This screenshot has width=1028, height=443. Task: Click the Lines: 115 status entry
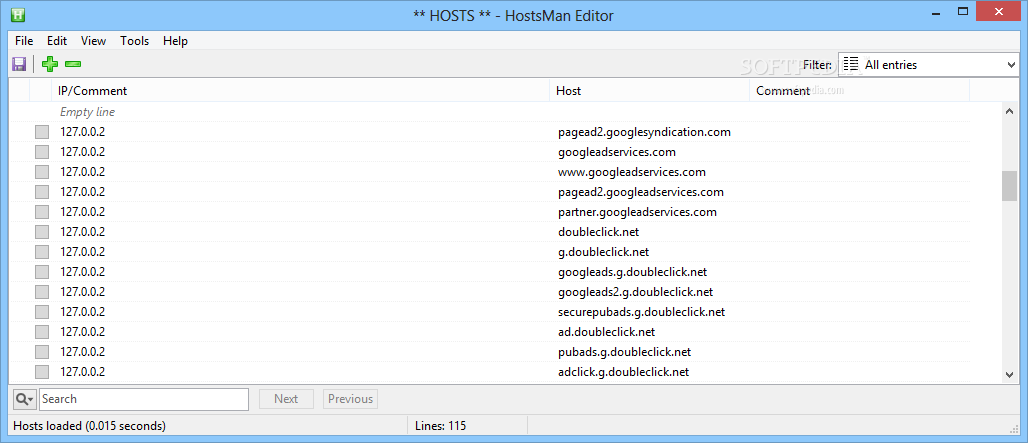pos(441,426)
